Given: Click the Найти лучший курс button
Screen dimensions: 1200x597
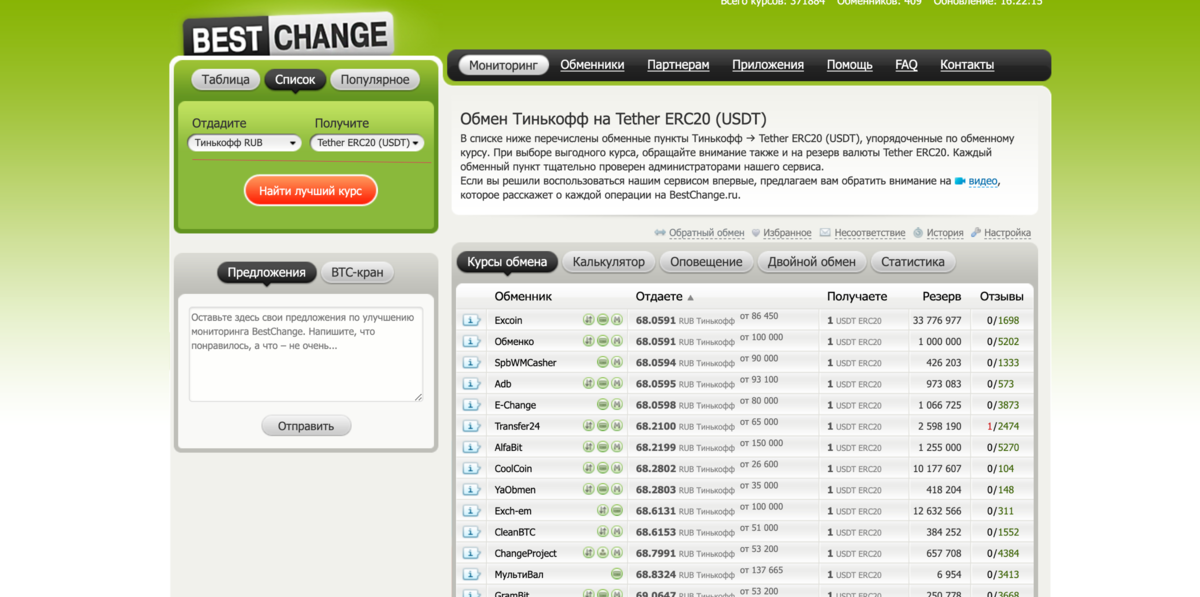Looking at the screenshot, I should pos(310,190).
